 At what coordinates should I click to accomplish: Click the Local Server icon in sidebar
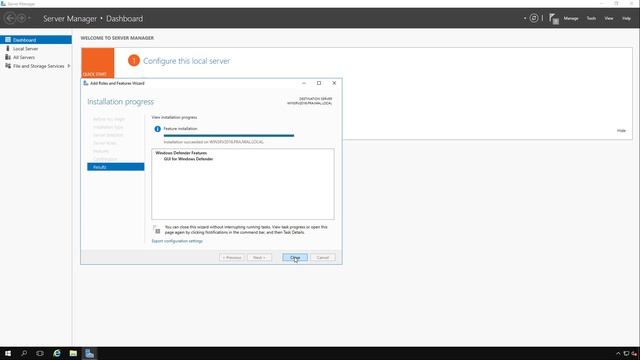pos(7,48)
